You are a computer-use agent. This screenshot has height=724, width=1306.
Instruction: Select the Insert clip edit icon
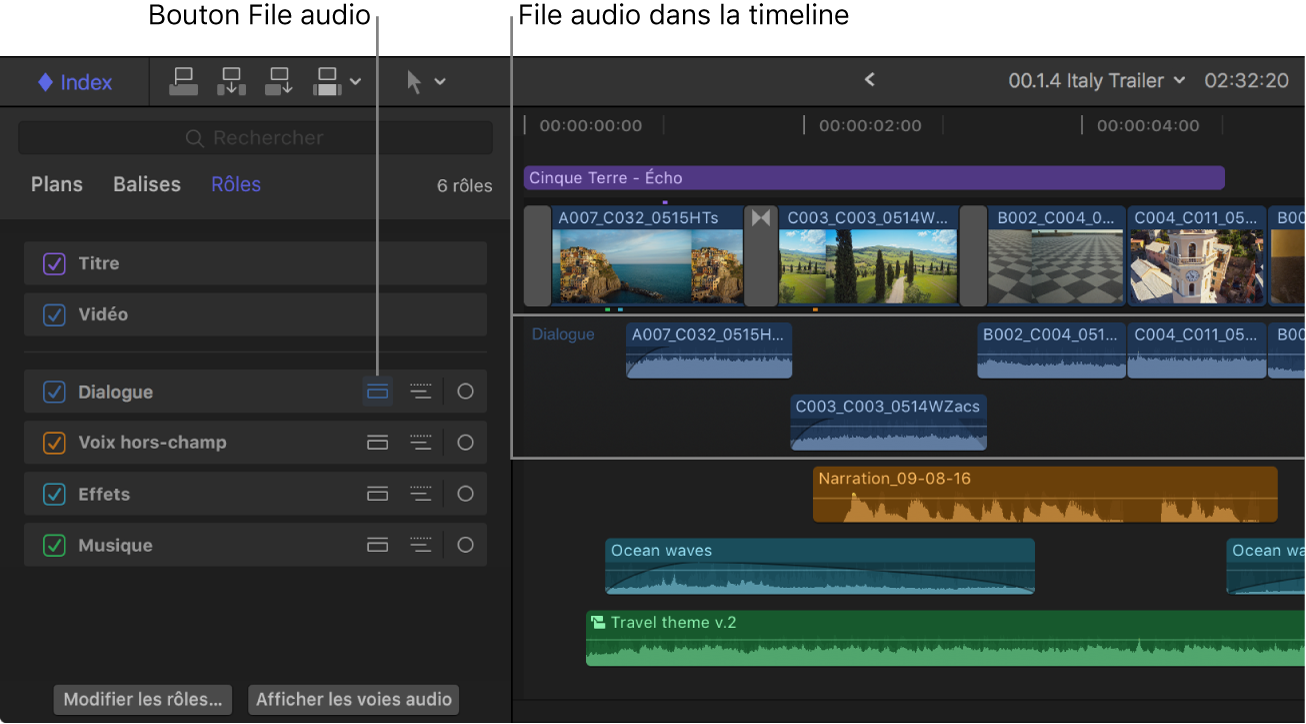point(231,81)
